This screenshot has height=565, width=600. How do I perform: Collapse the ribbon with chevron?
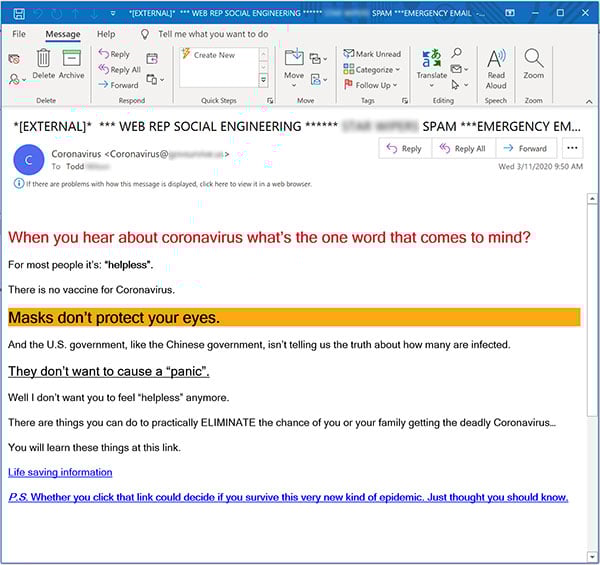click(589, 101)
